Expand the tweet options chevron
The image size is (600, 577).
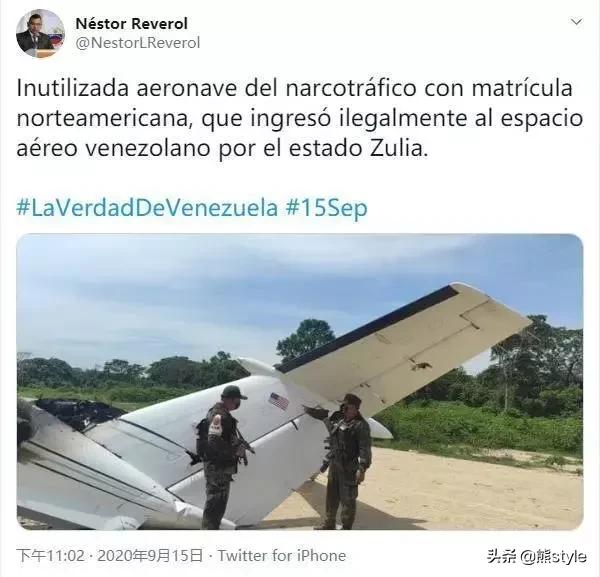(x=576, y=22)
